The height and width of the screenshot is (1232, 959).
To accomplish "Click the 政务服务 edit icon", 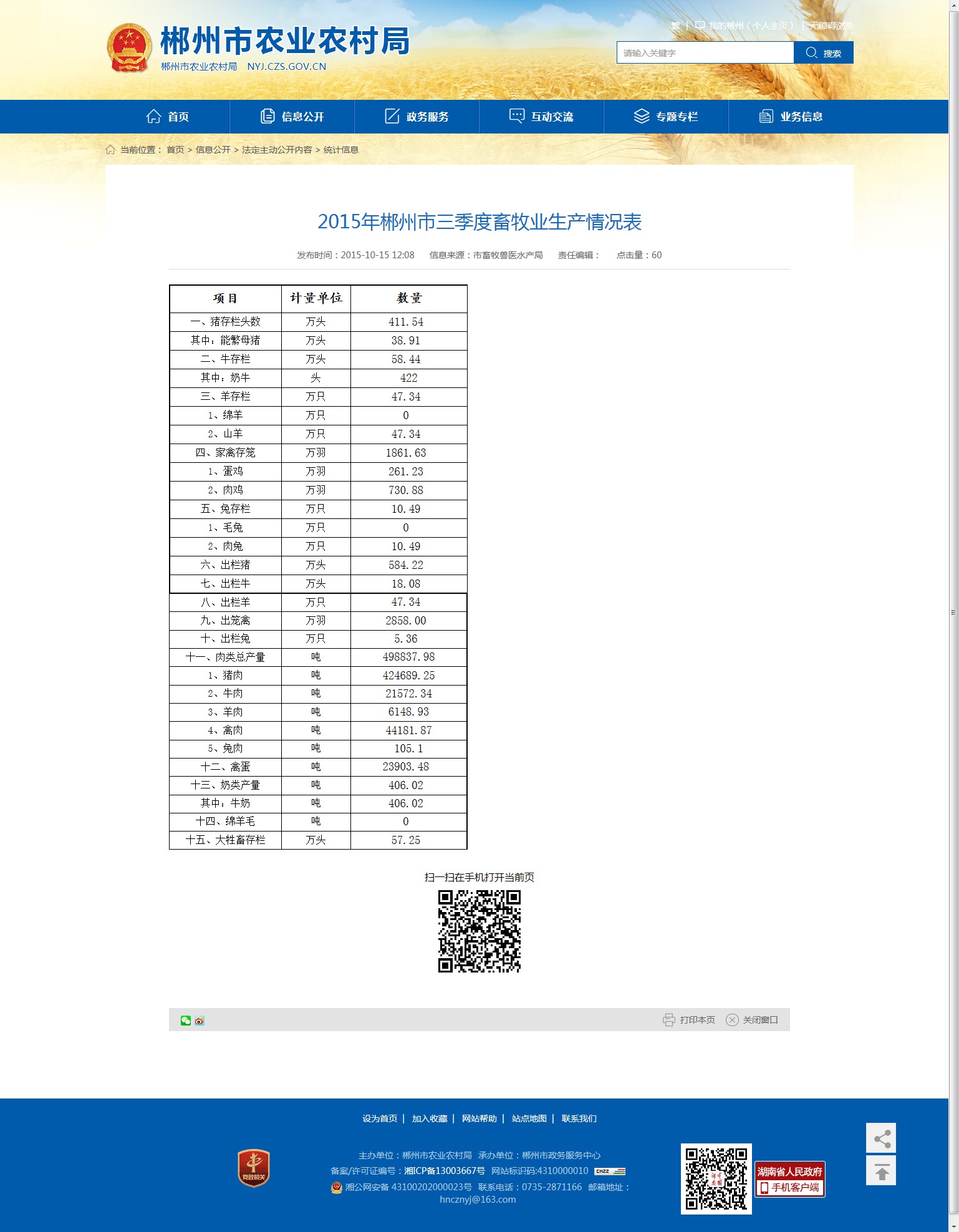I will (x=392, y=116).
